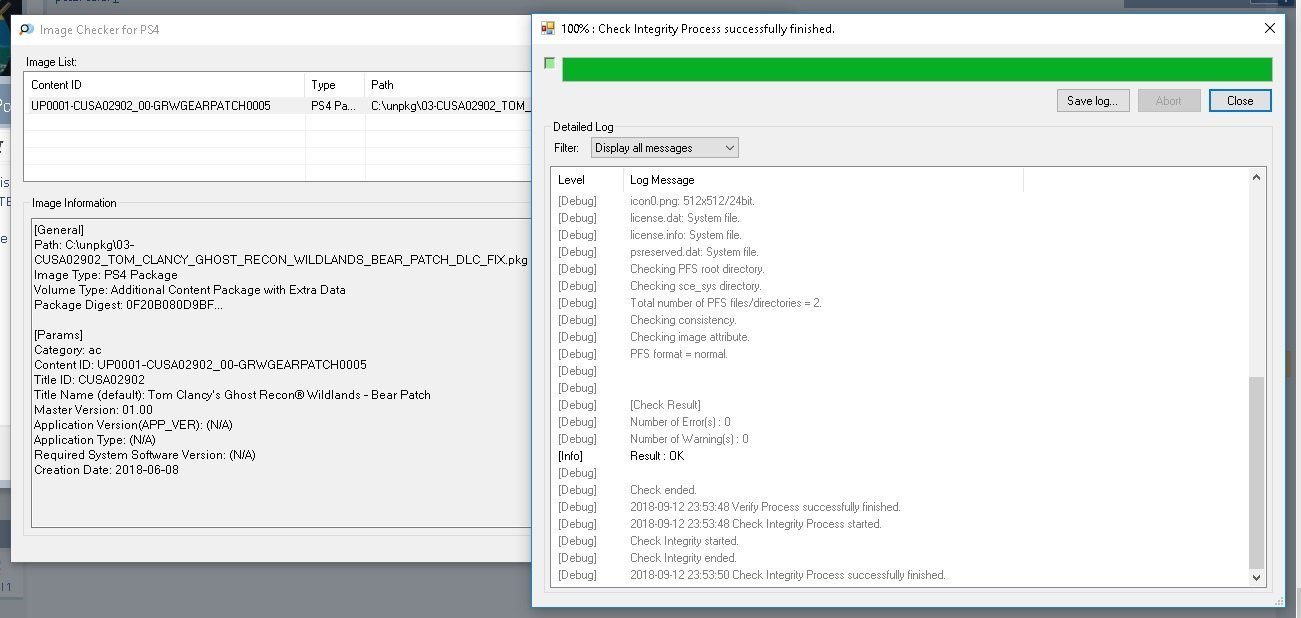Click the C:\unpkg\03-CUSA02902 path cell
Screen dimensions: 1301x618
coord(448,106)
